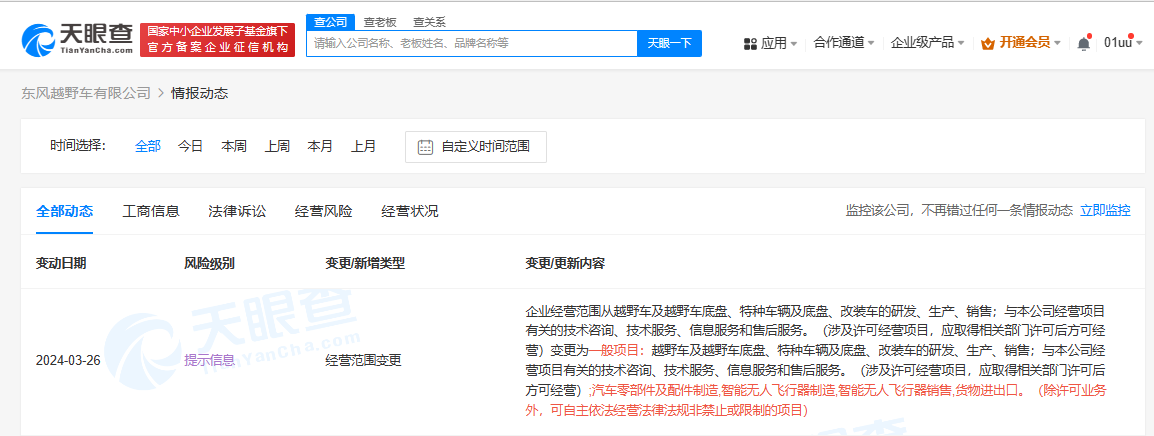The image size is (1154, 436).
Task: Open the 01uu user account menu
Action: point(1121,43)
